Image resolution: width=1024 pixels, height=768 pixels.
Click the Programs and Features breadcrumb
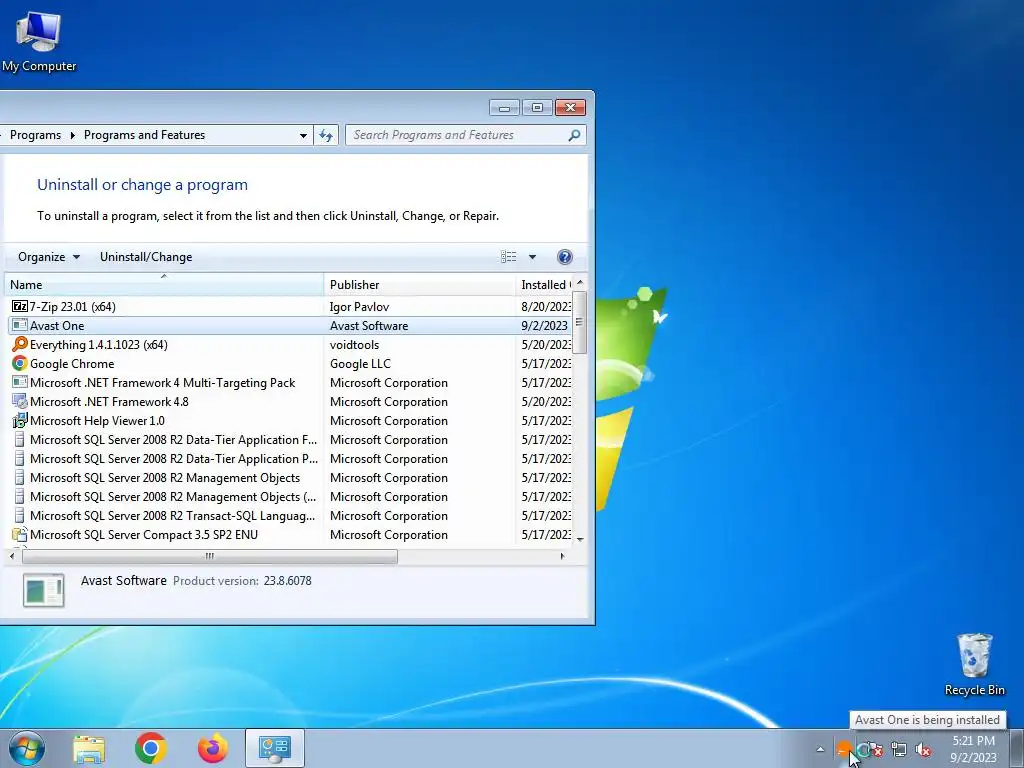[x=144, y=135]
